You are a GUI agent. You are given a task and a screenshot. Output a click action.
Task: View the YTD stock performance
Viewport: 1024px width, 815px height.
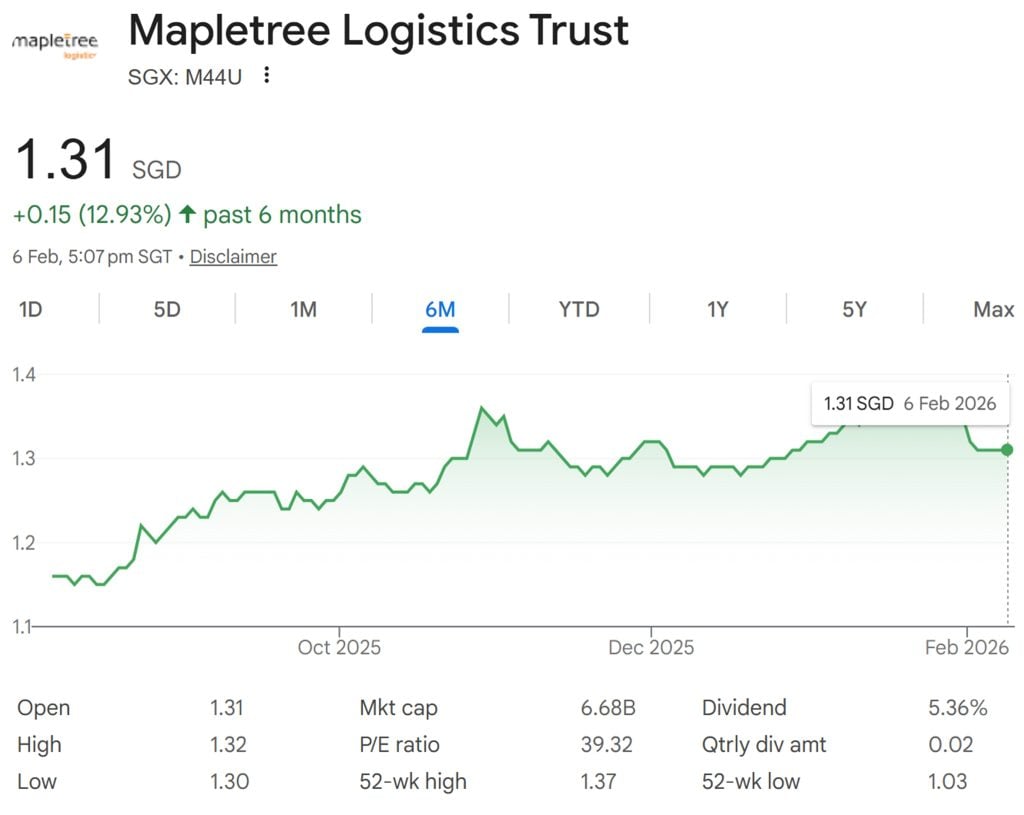tap(577, 310)
